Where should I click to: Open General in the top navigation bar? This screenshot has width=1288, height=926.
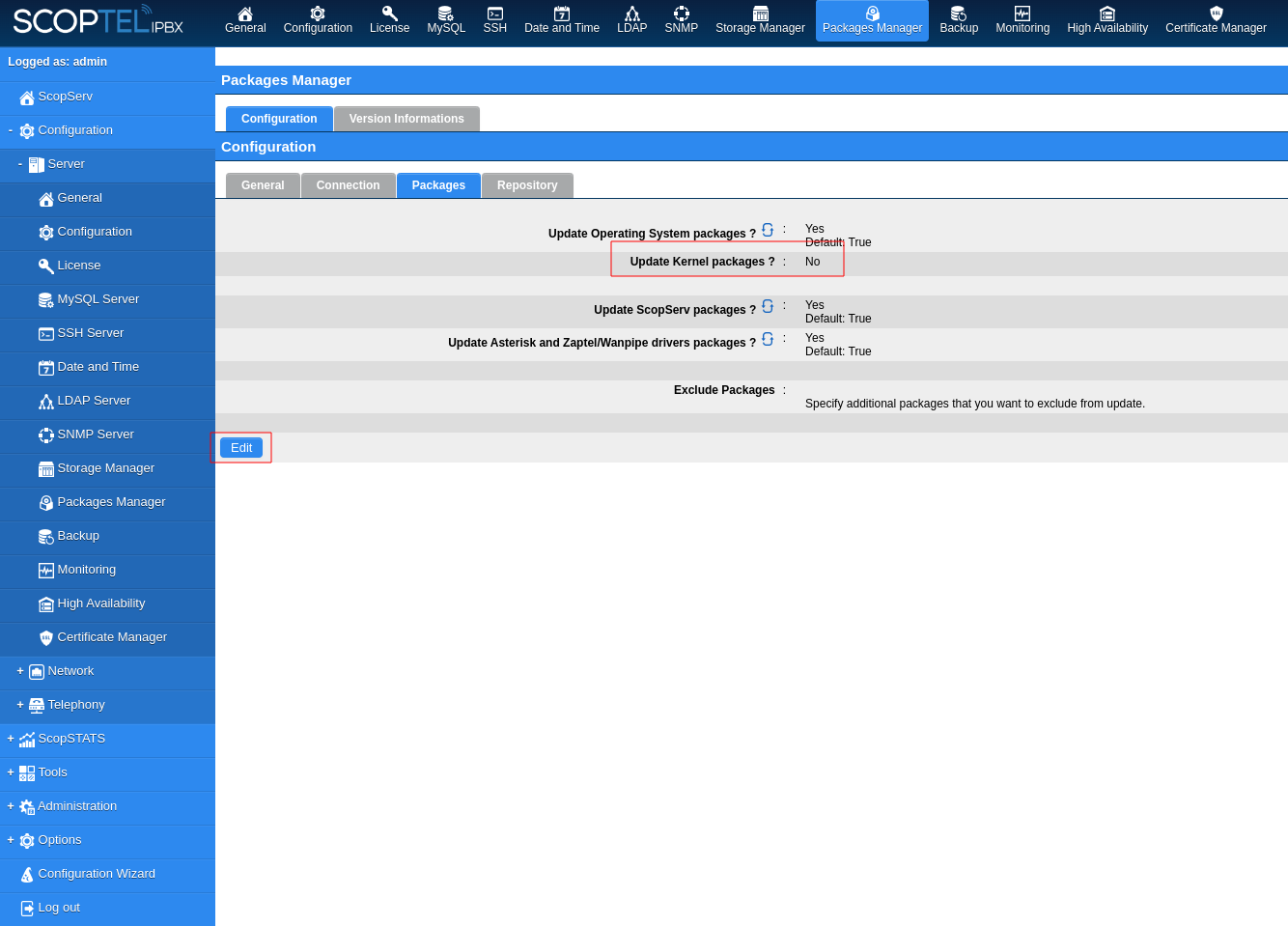(245, 20)
